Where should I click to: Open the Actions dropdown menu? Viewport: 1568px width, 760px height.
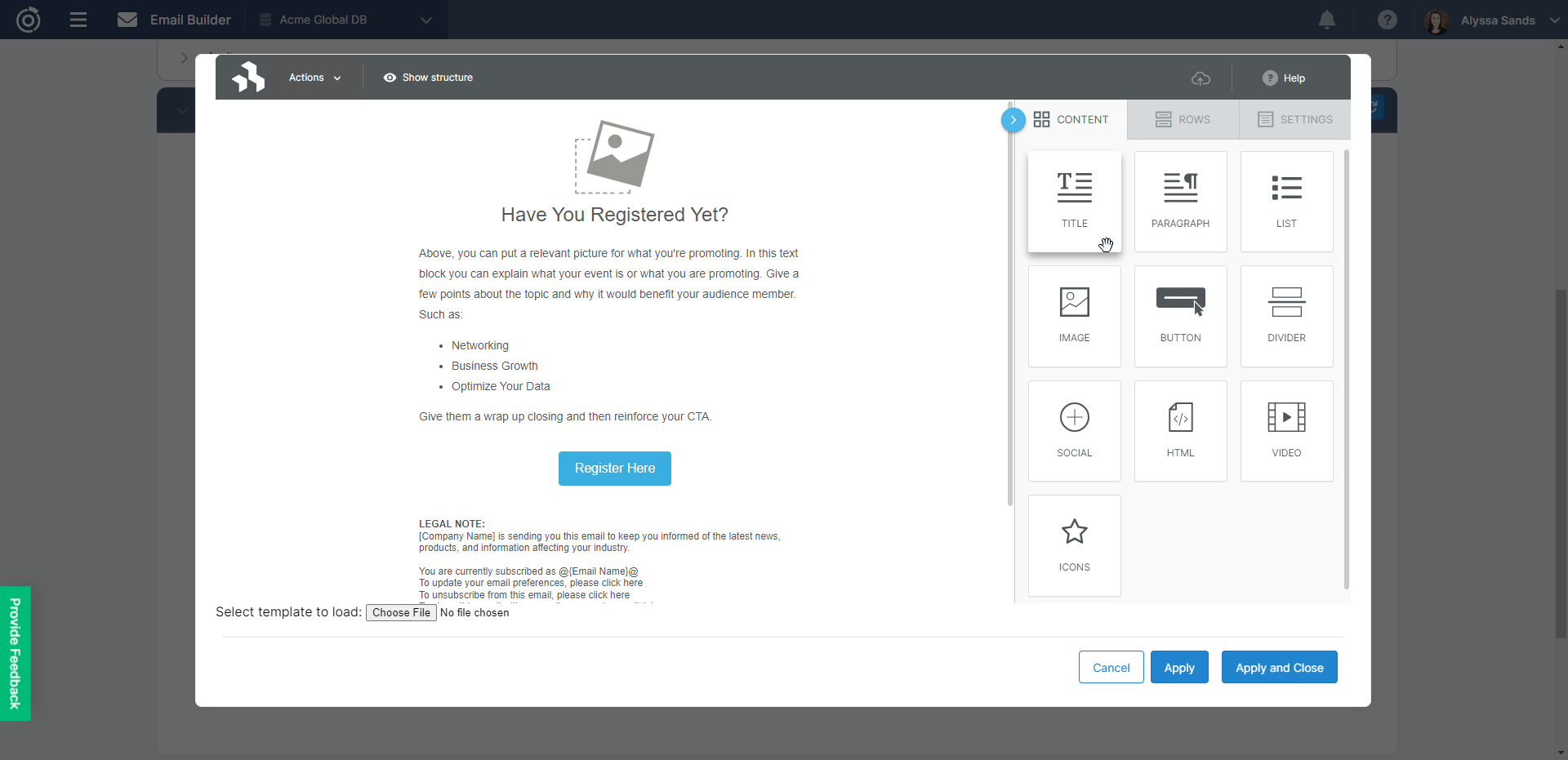click(314, 78)
